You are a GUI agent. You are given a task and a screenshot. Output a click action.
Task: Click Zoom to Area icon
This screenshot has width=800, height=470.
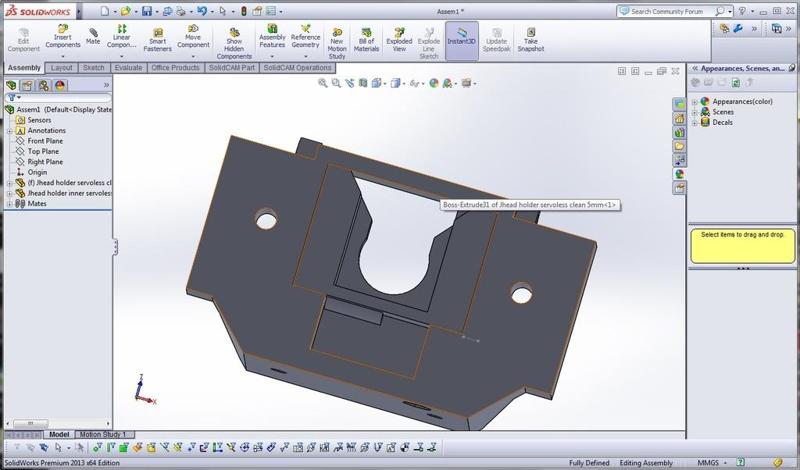pos(336,83)
